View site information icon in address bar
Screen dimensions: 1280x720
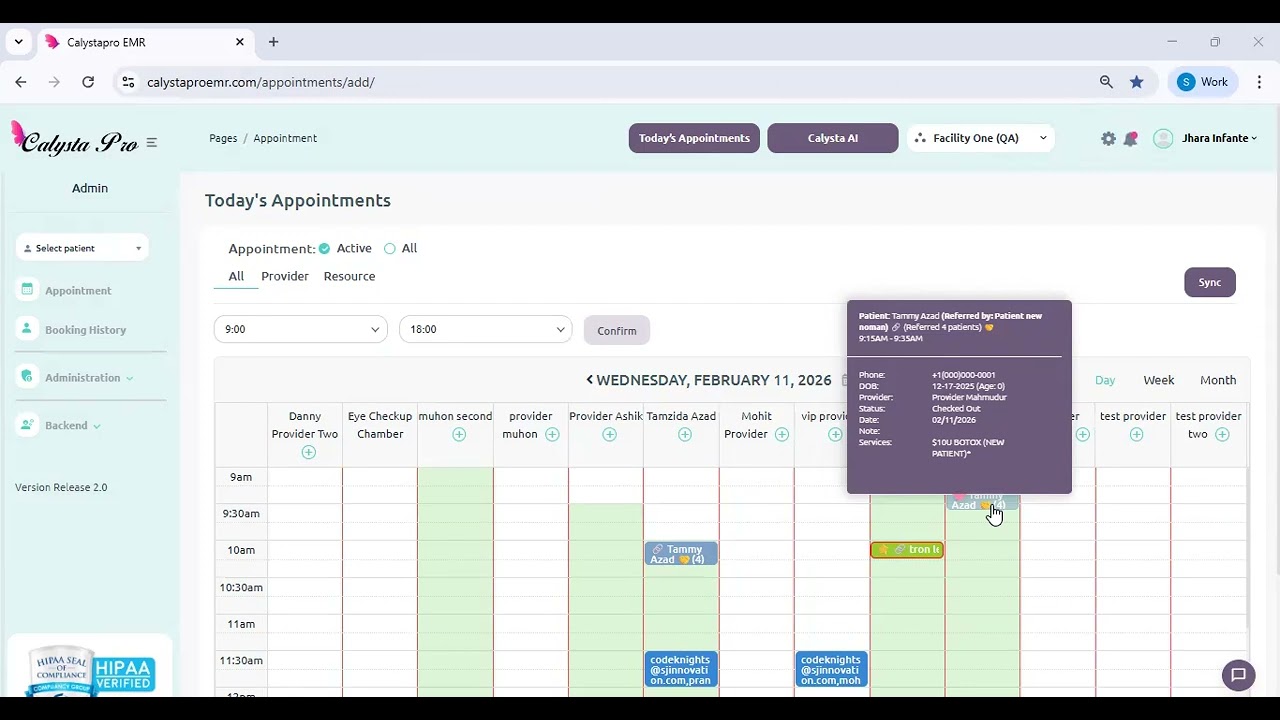[127, 82]
